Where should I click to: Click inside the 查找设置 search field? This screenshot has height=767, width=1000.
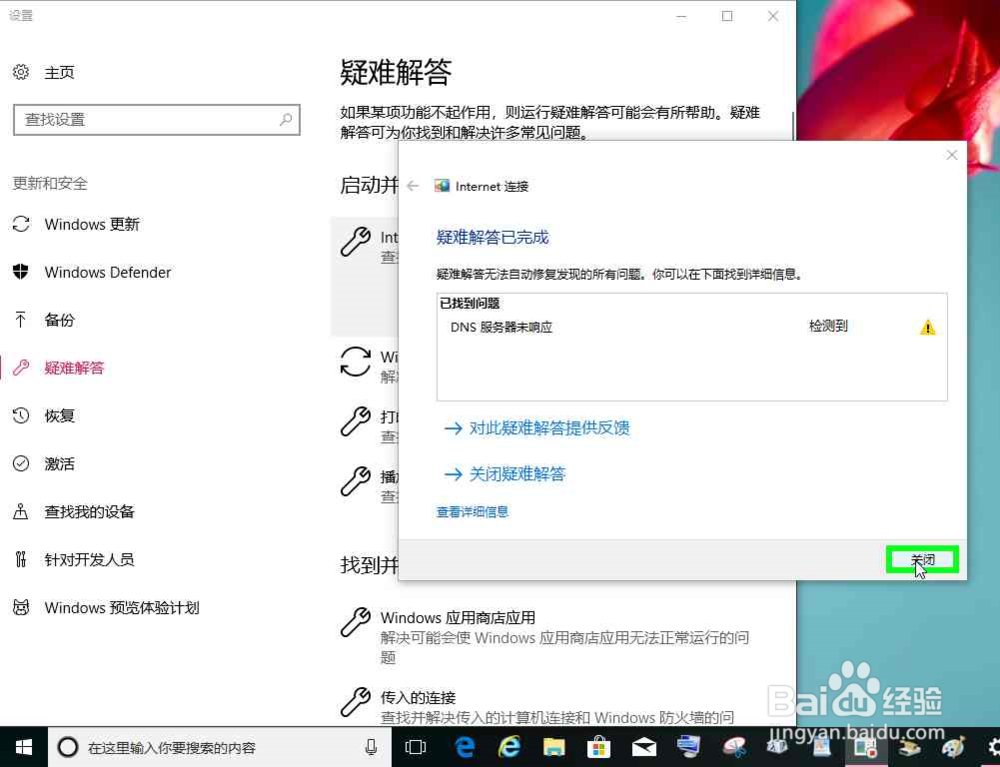(x=150, y=119)
